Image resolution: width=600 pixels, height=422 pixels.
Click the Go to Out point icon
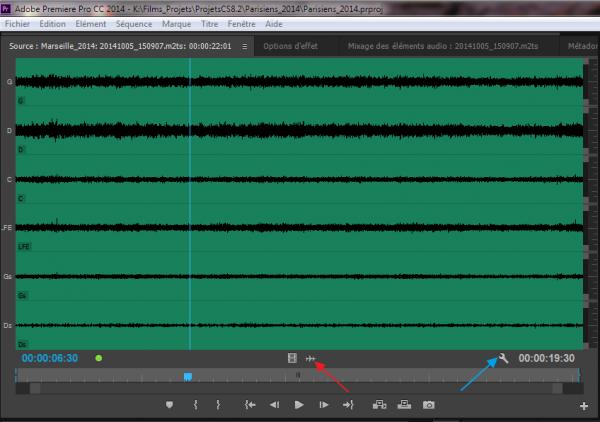(x=348, y=405)
